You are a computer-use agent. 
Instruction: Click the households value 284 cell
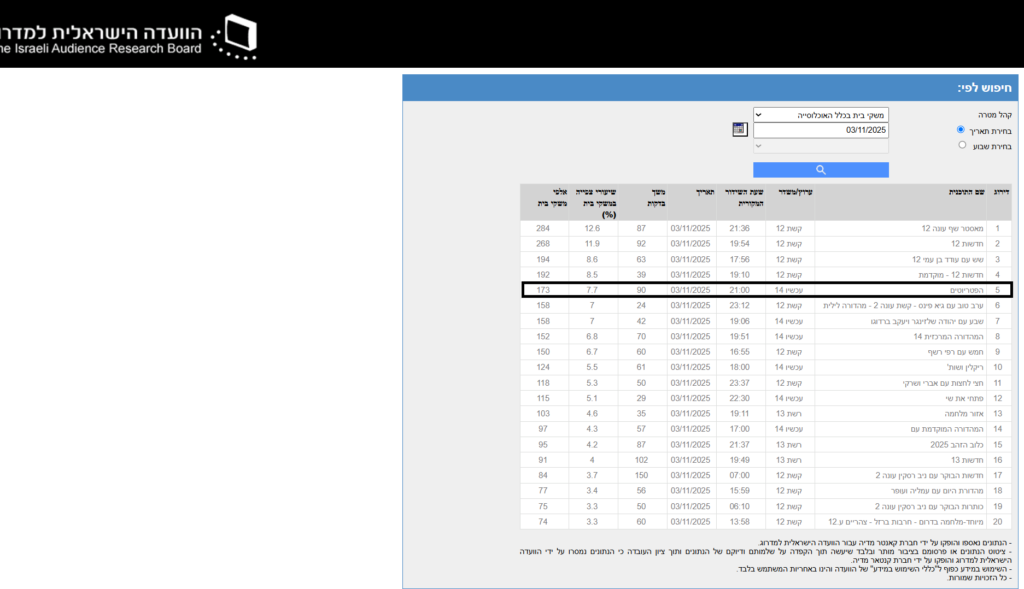point(543,229)
